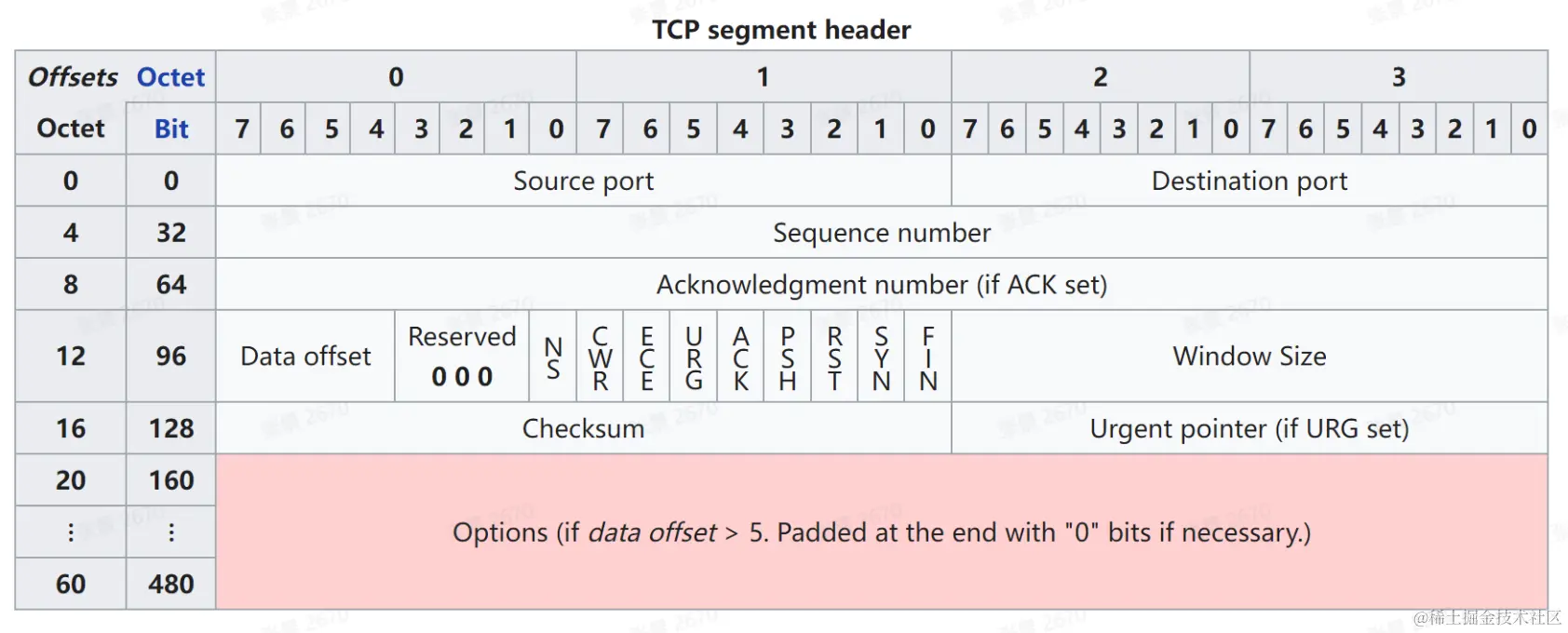Viewport: 1568px width, 633px height.
Task: Select the Source port cell
Action: [583, 181]
